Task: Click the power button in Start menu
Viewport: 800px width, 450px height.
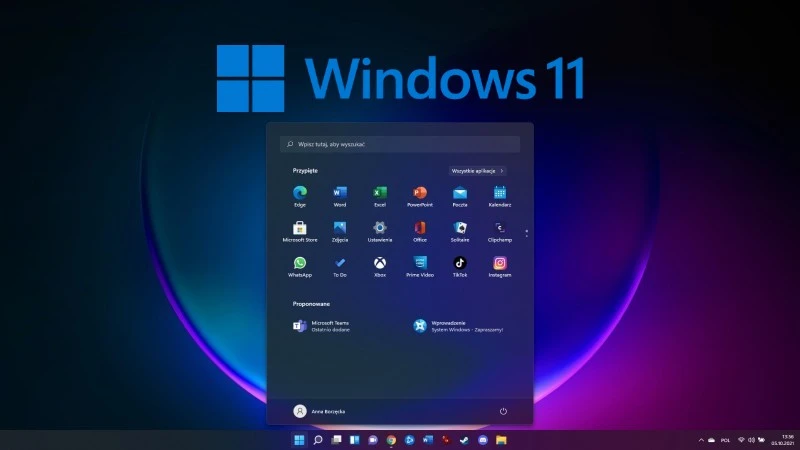Action: pyautogui.click(x=503, y=411)
